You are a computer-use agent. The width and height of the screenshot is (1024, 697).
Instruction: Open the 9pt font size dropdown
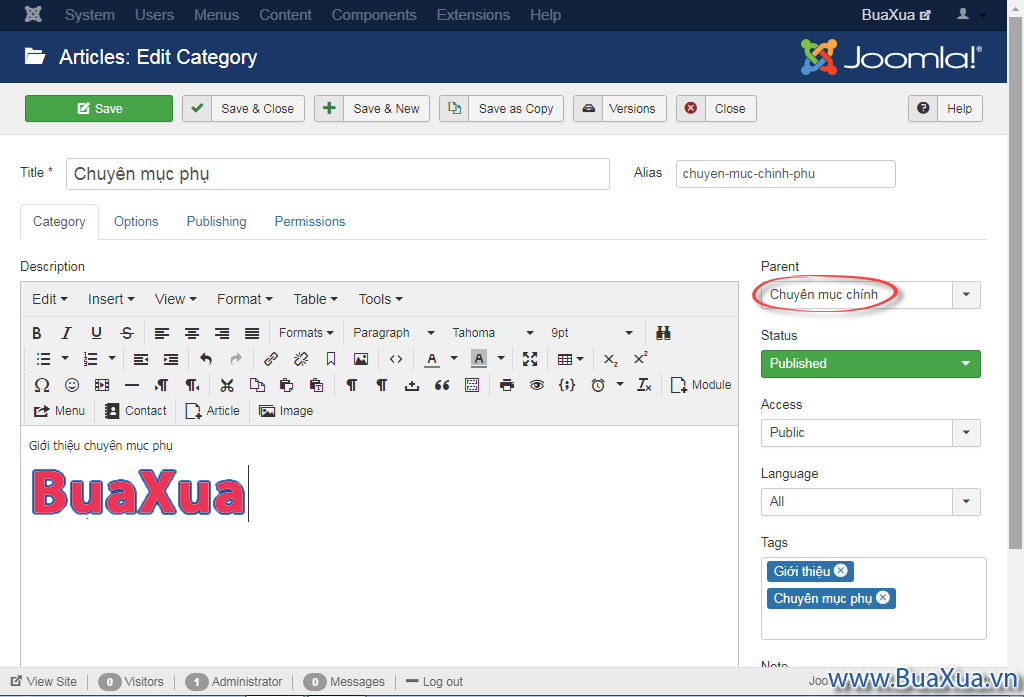(592, 333)
